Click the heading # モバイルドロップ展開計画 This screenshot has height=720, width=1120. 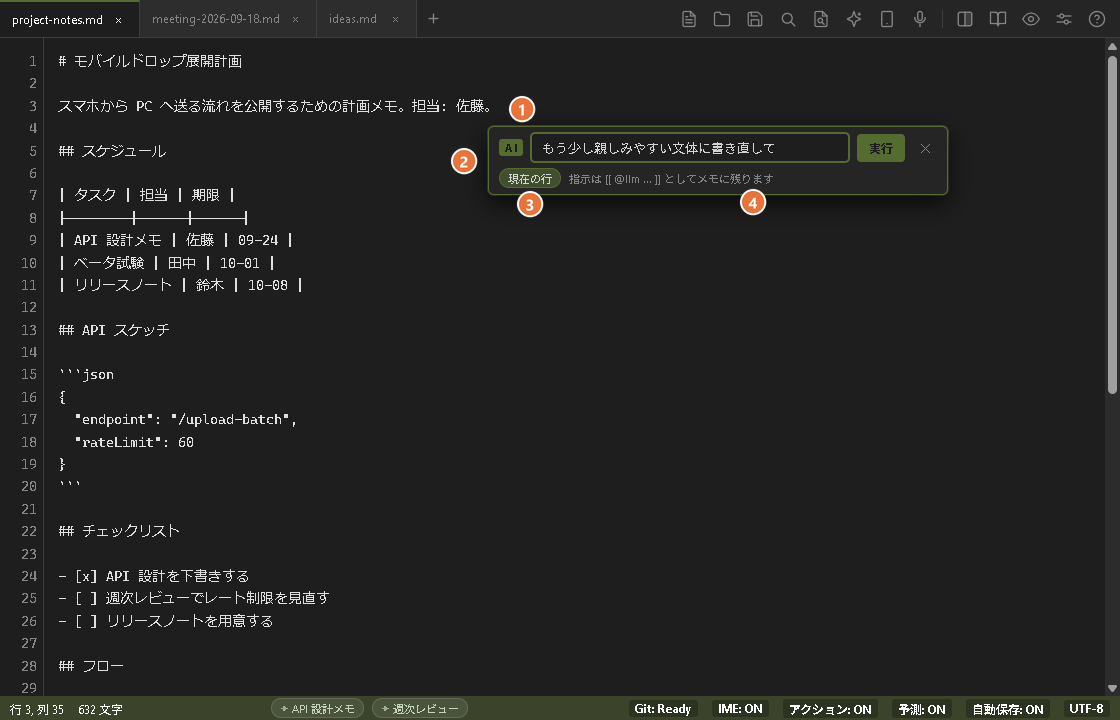click(150, 61)
